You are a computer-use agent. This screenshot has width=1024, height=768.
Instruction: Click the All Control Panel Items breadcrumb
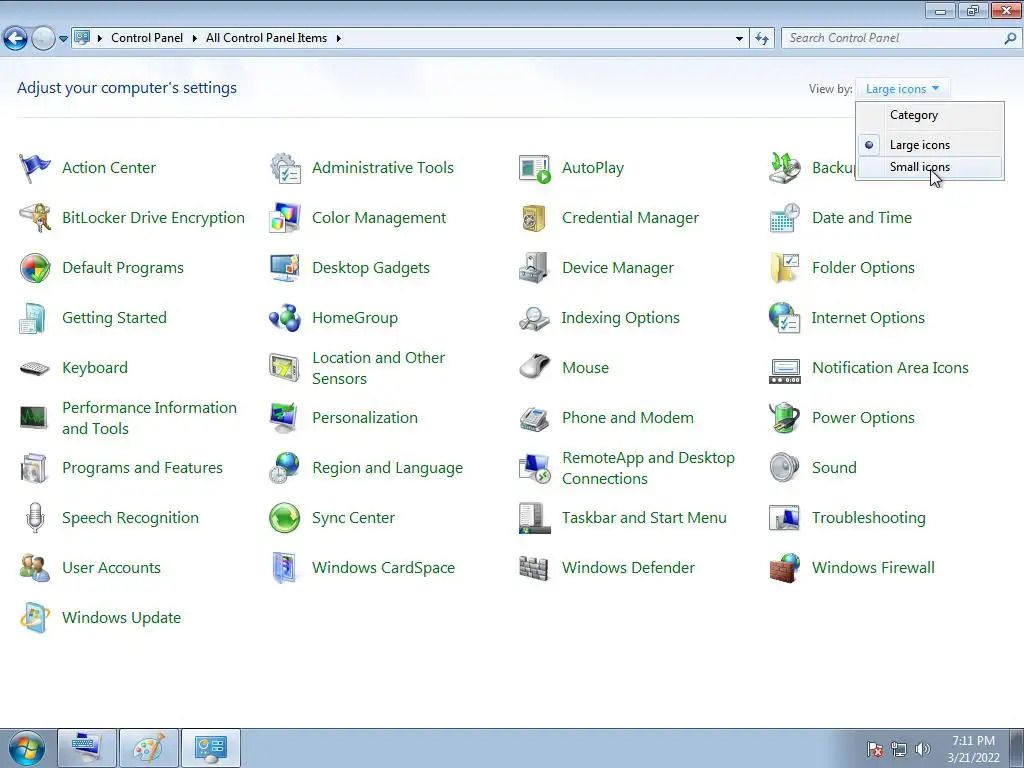(266, 38)
